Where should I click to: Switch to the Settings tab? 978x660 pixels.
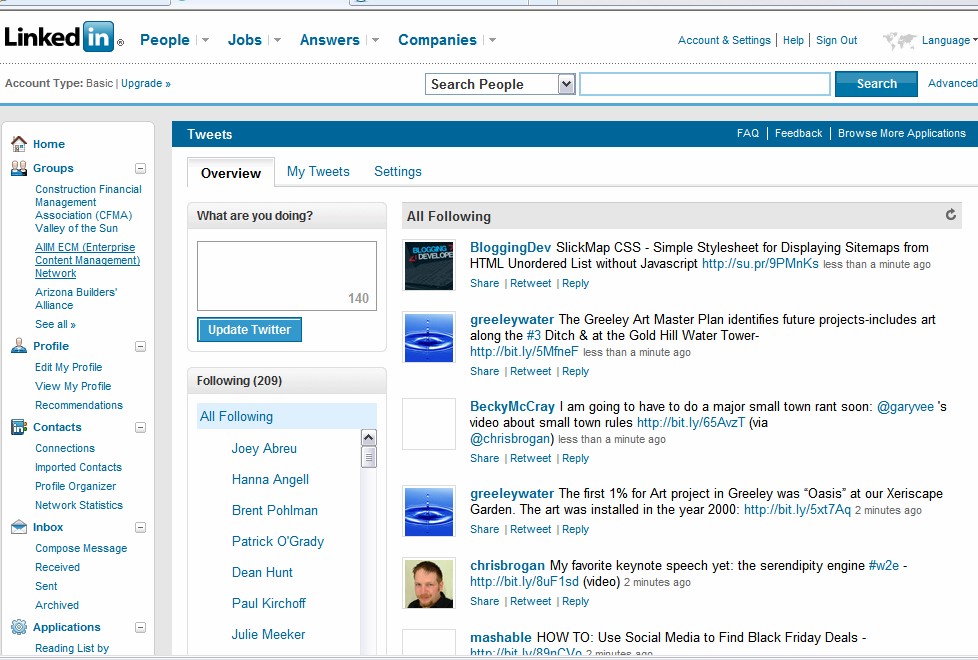(398, 172)
